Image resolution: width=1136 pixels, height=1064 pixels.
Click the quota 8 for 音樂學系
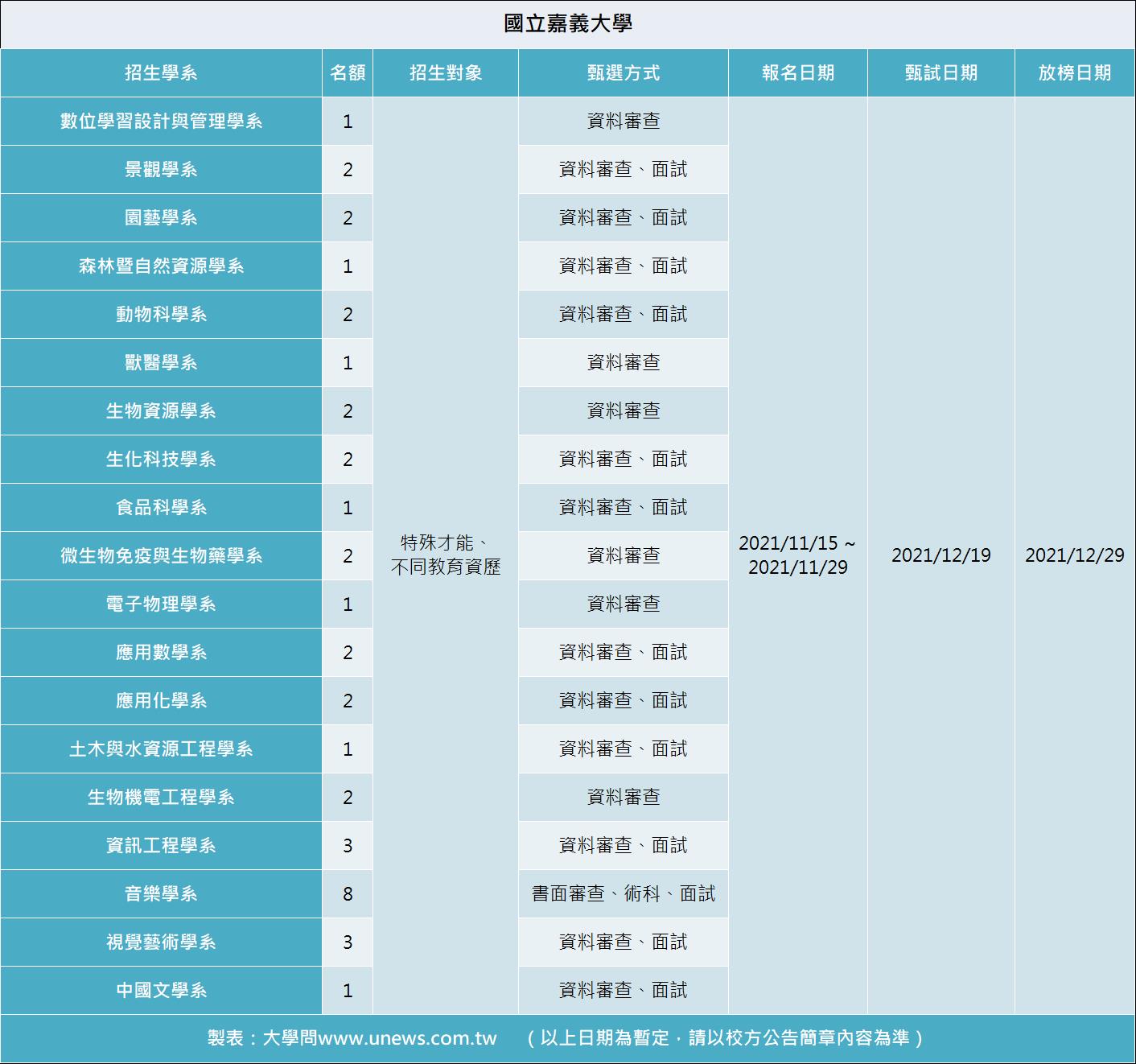tap(348, 894)
